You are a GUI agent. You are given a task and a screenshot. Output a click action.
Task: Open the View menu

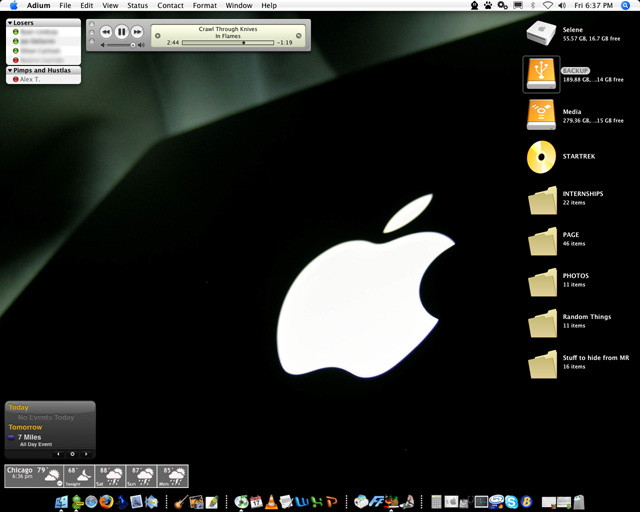point(110,5)
